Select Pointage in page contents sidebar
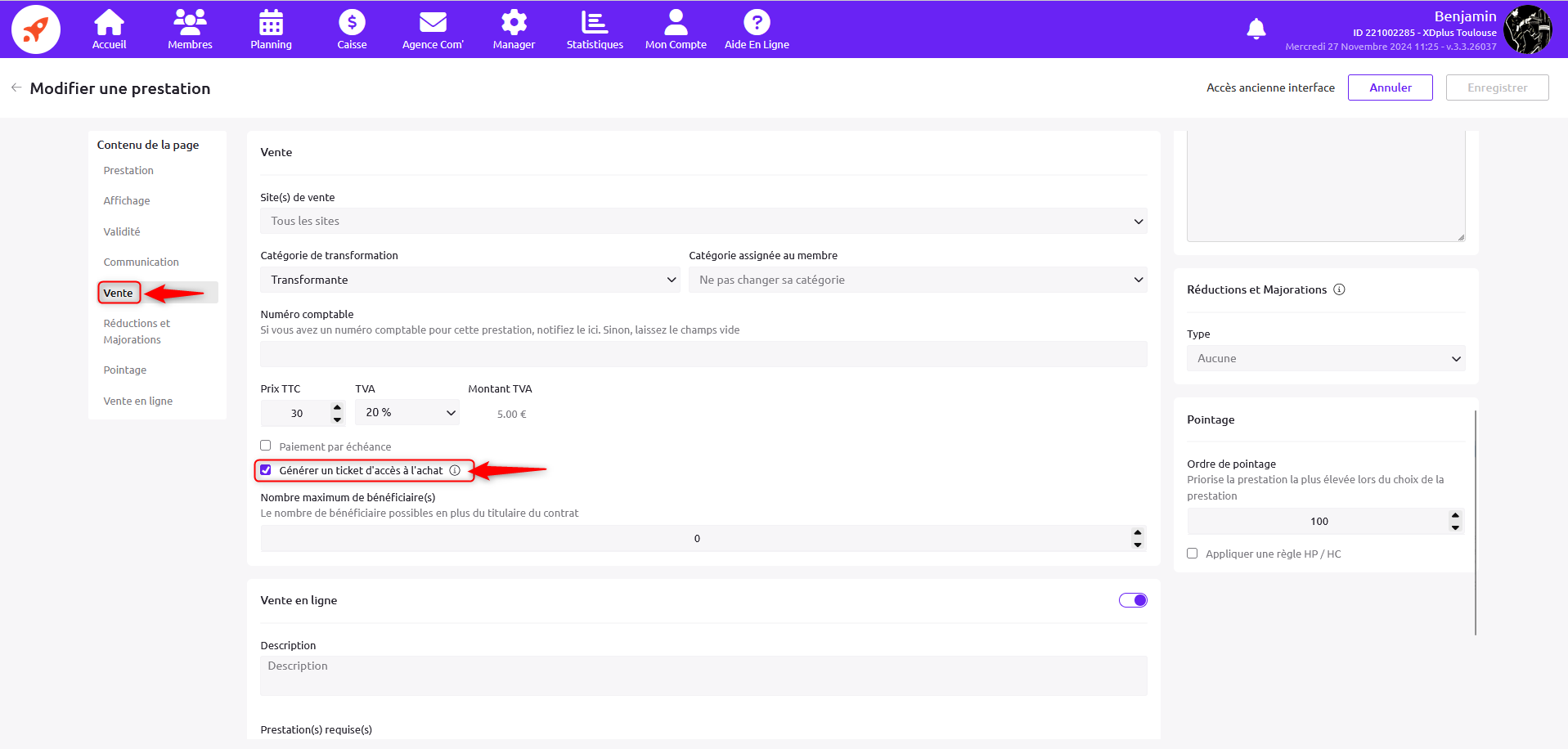This screenshot has height=749, width=1568. pos(125,370)
